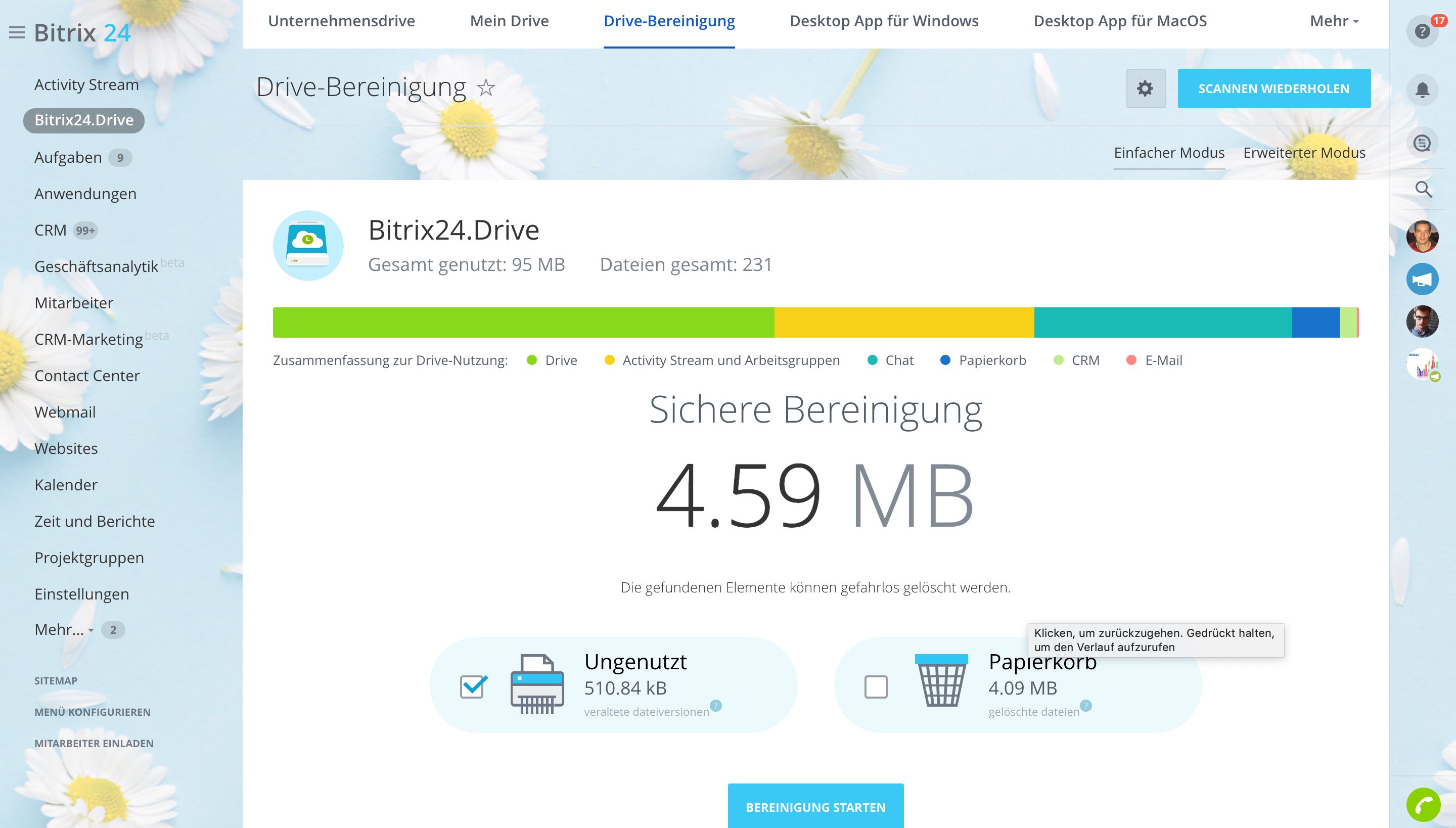Expand sidebar Mehr... menu
Image resolution: width=1456 pixels, height=828 pixels.
tap(64, 629)
